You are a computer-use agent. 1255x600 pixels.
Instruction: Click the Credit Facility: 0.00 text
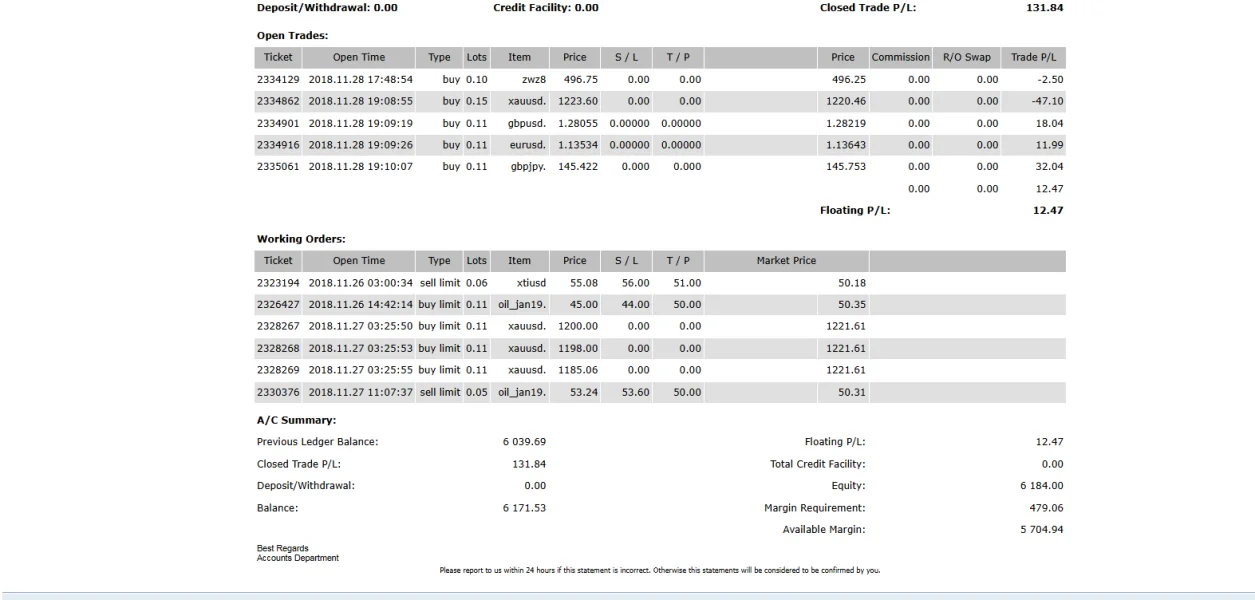click(546, 7)
